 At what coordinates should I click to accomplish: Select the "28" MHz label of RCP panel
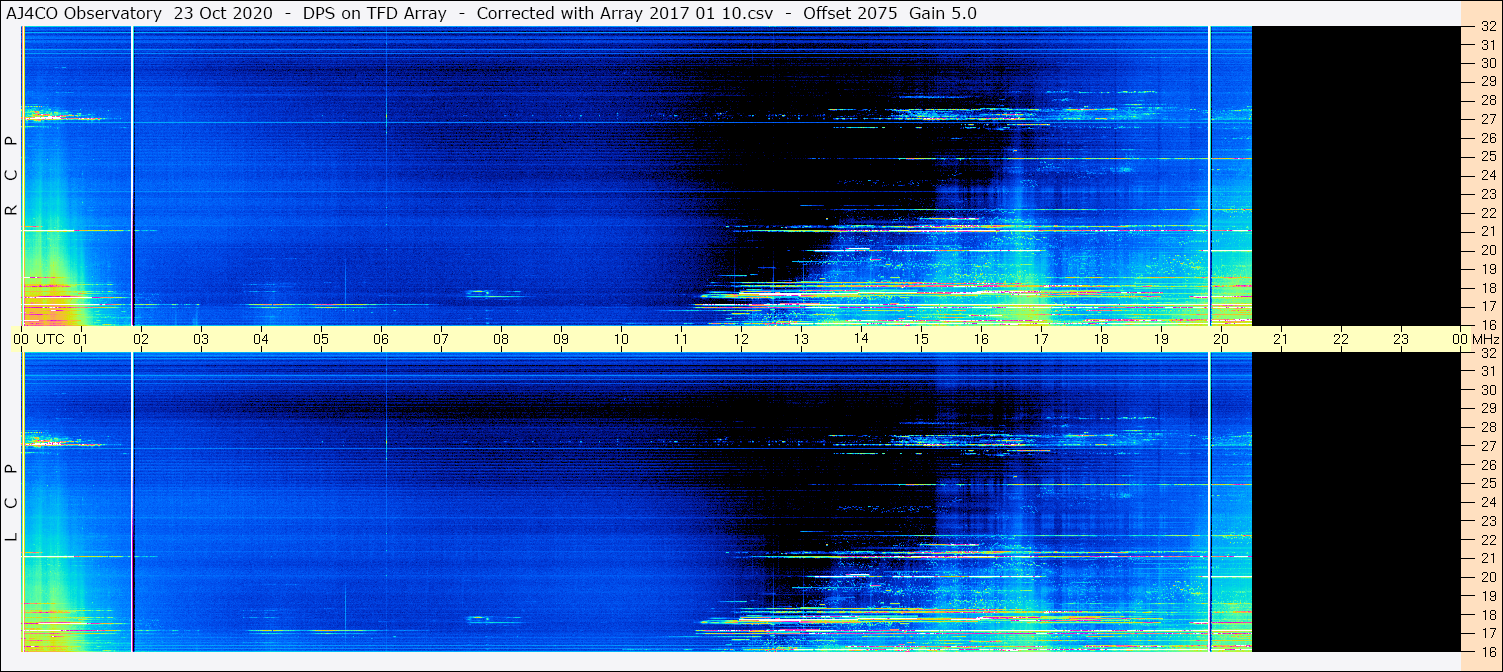(1487, 100)
